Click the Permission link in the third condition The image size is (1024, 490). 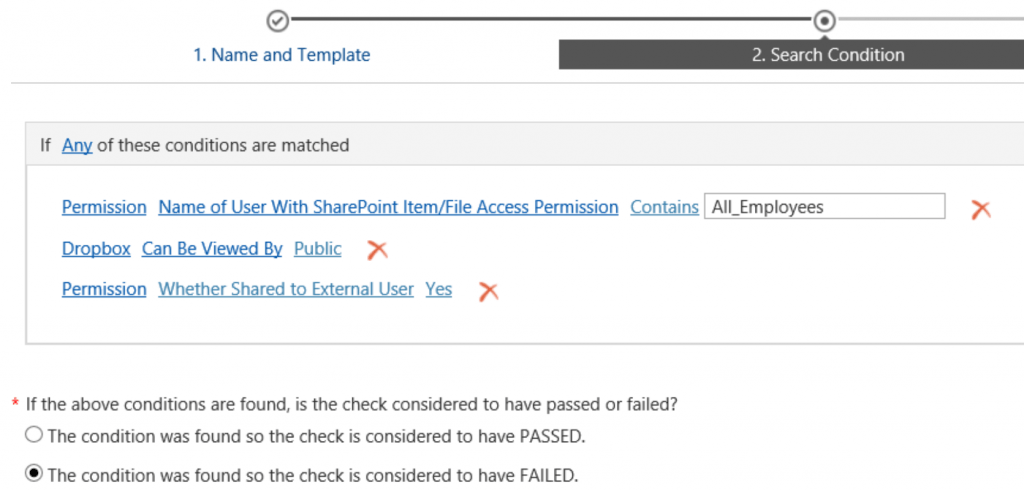tap(104, 289)
